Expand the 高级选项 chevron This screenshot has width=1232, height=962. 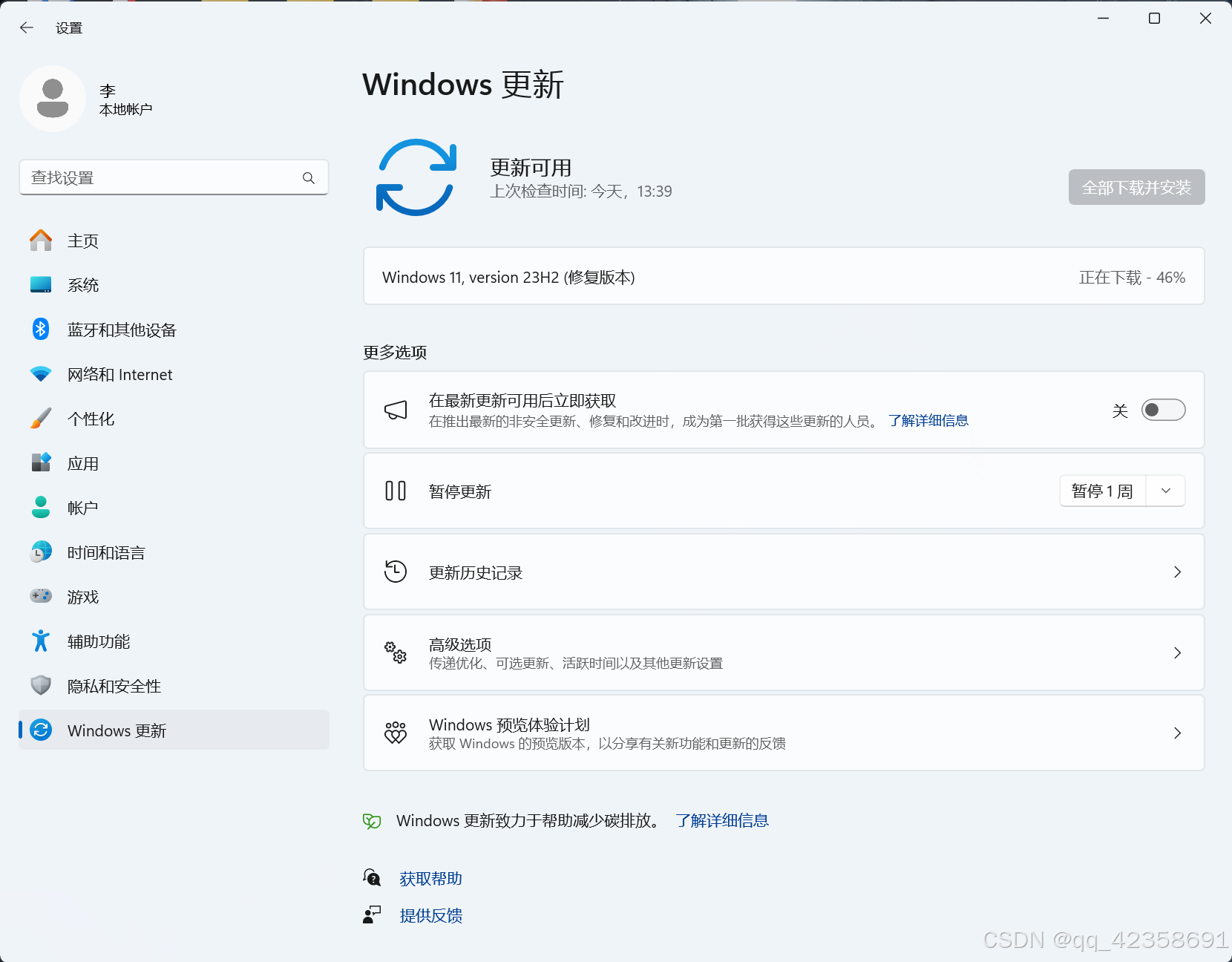1177,652
